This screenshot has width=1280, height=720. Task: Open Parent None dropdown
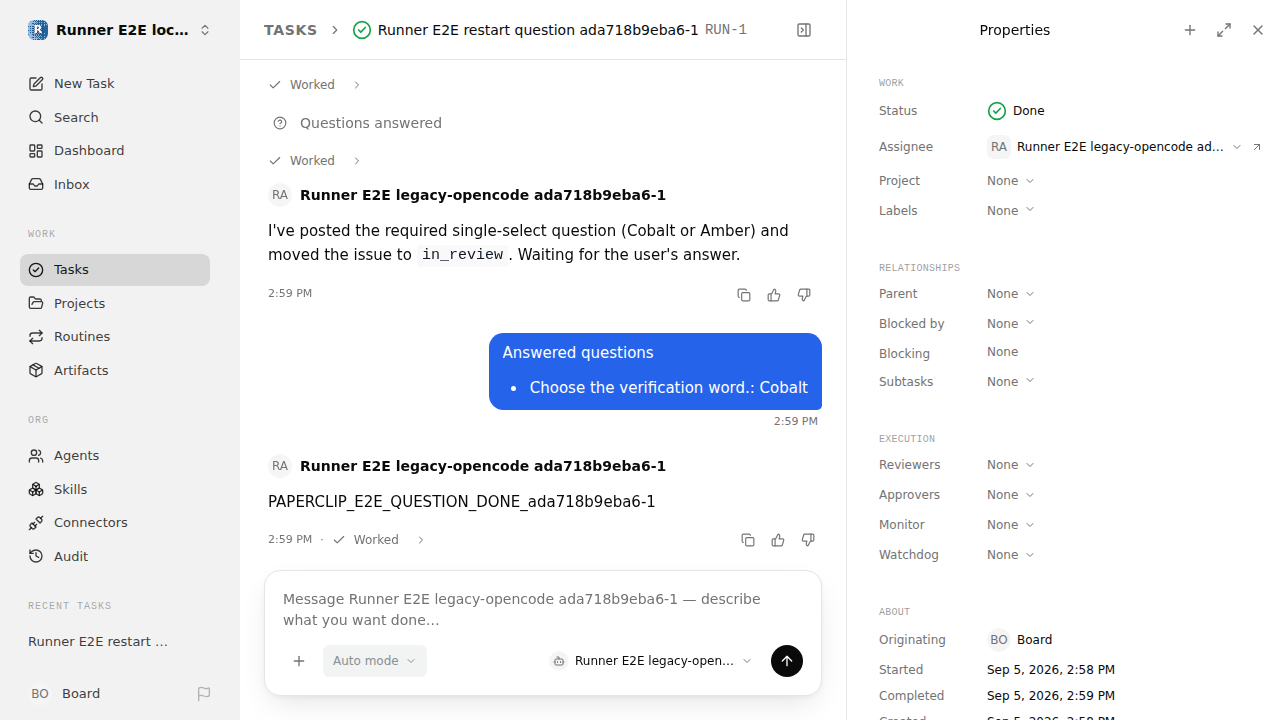[x=1011, y=294]
